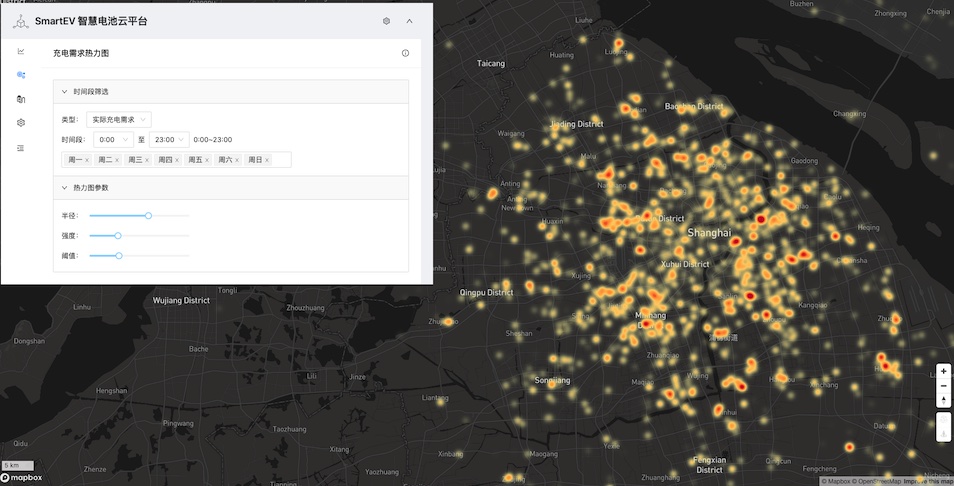
Task: Remove the 周六 tag
Action: coord(237,160)
